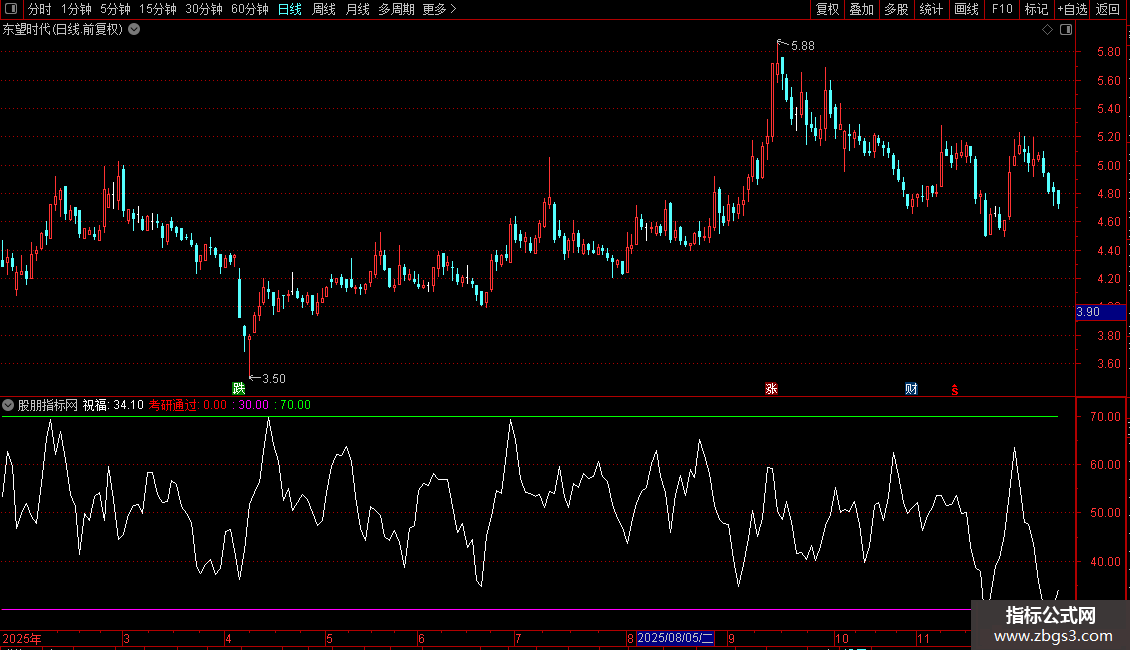Viewport: 1130px width, 650px height.
Task: Click the 3.50 low price label
Action: click(274, 379)
